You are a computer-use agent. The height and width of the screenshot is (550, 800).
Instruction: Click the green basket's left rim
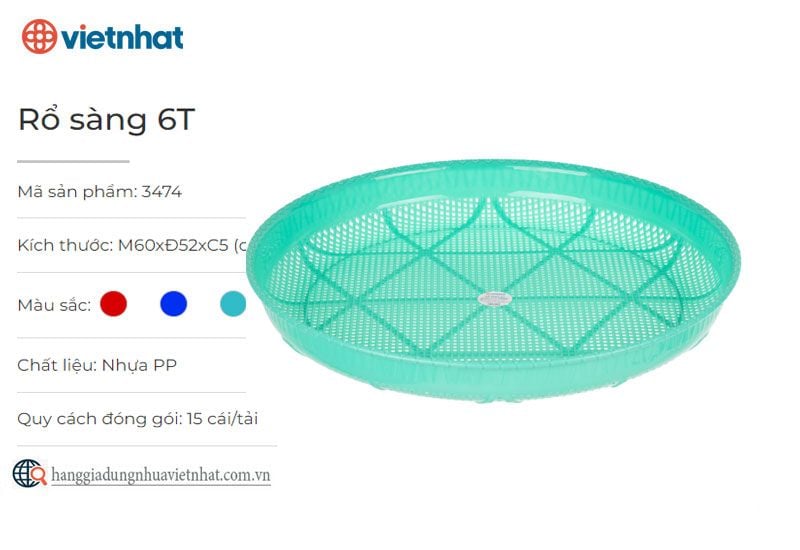pyautogui.click(x=258, y=262)
